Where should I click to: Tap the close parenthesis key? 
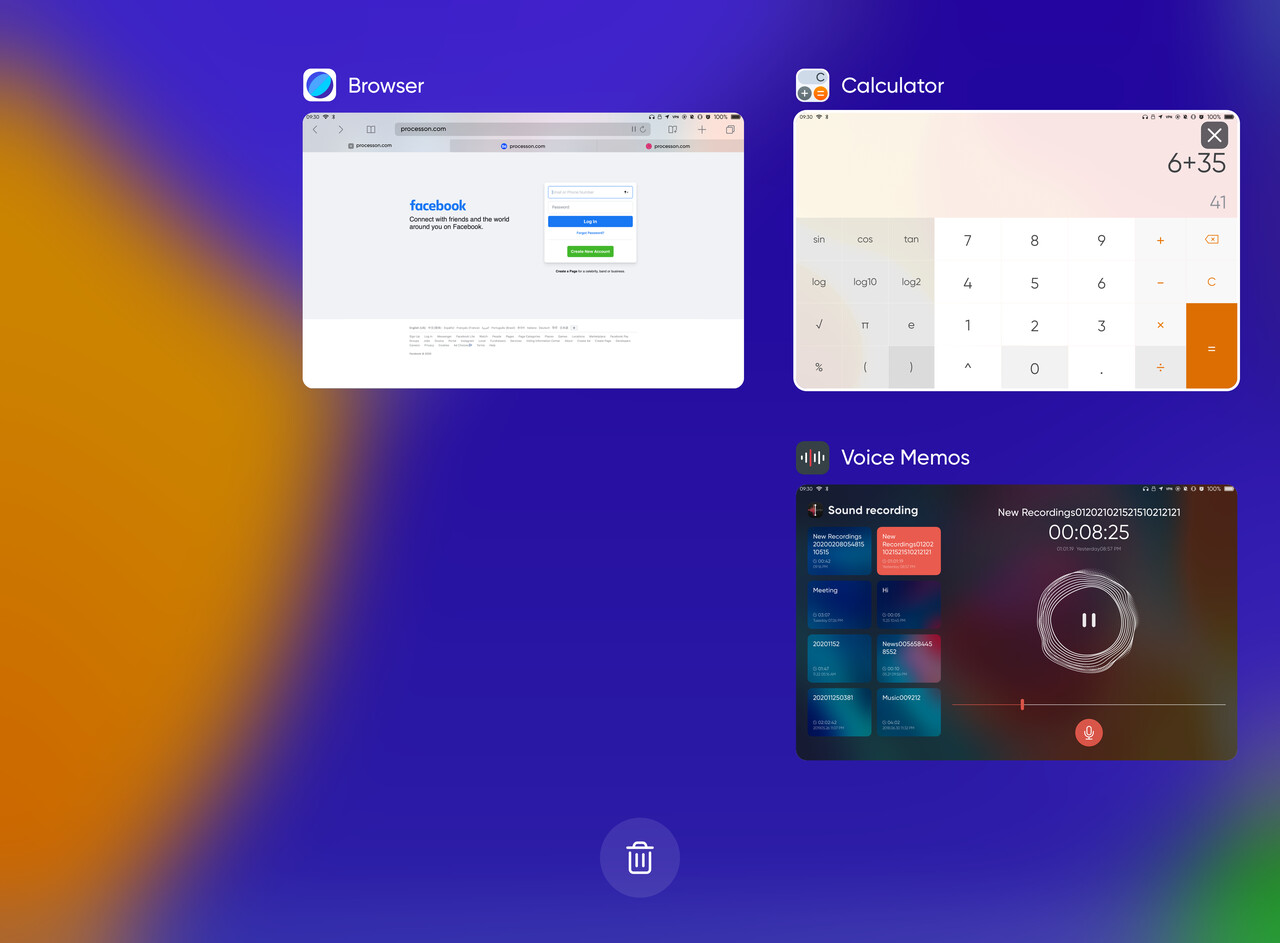(911, 367)
